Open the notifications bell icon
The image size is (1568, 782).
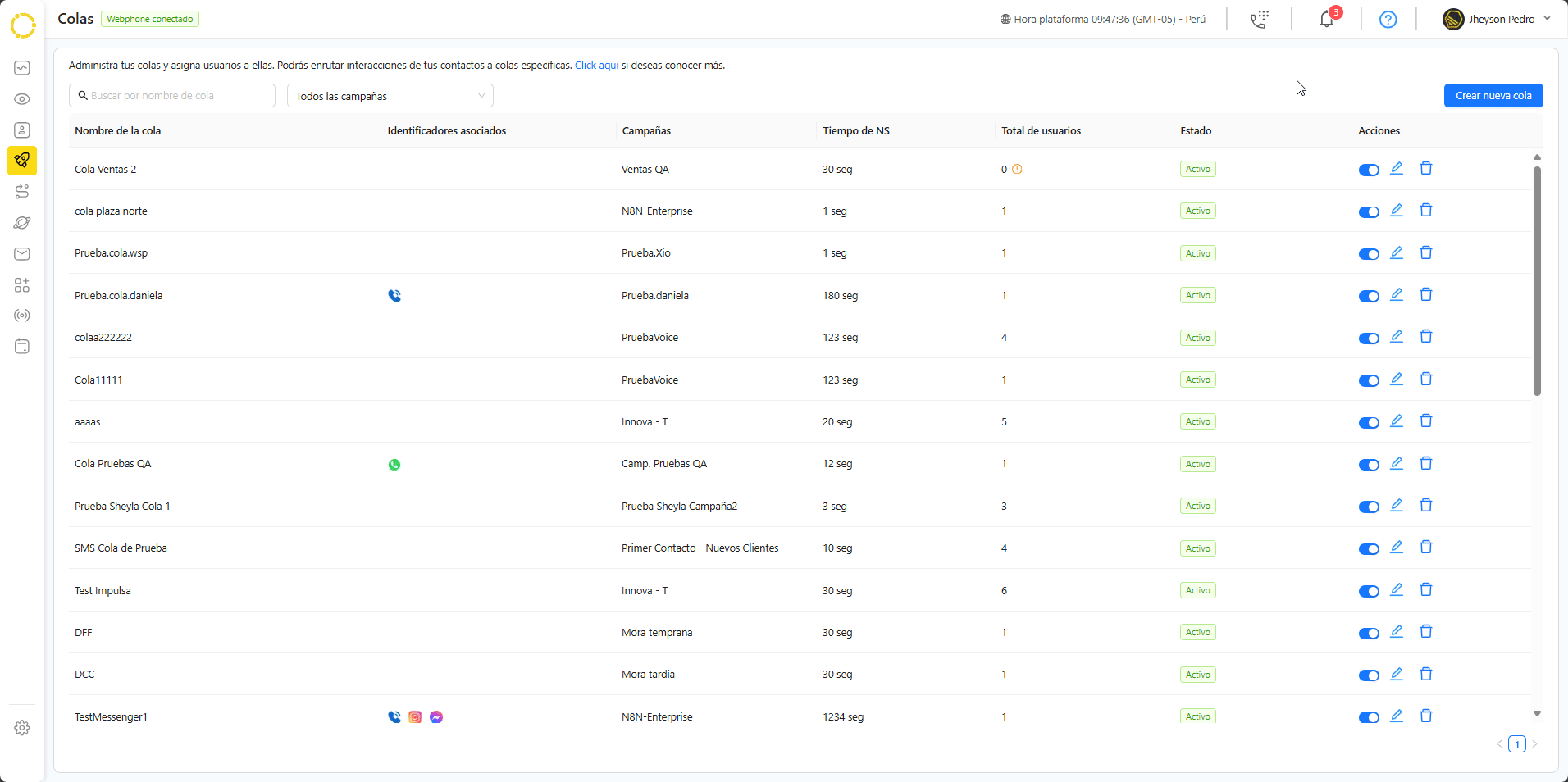point(1326,20)
